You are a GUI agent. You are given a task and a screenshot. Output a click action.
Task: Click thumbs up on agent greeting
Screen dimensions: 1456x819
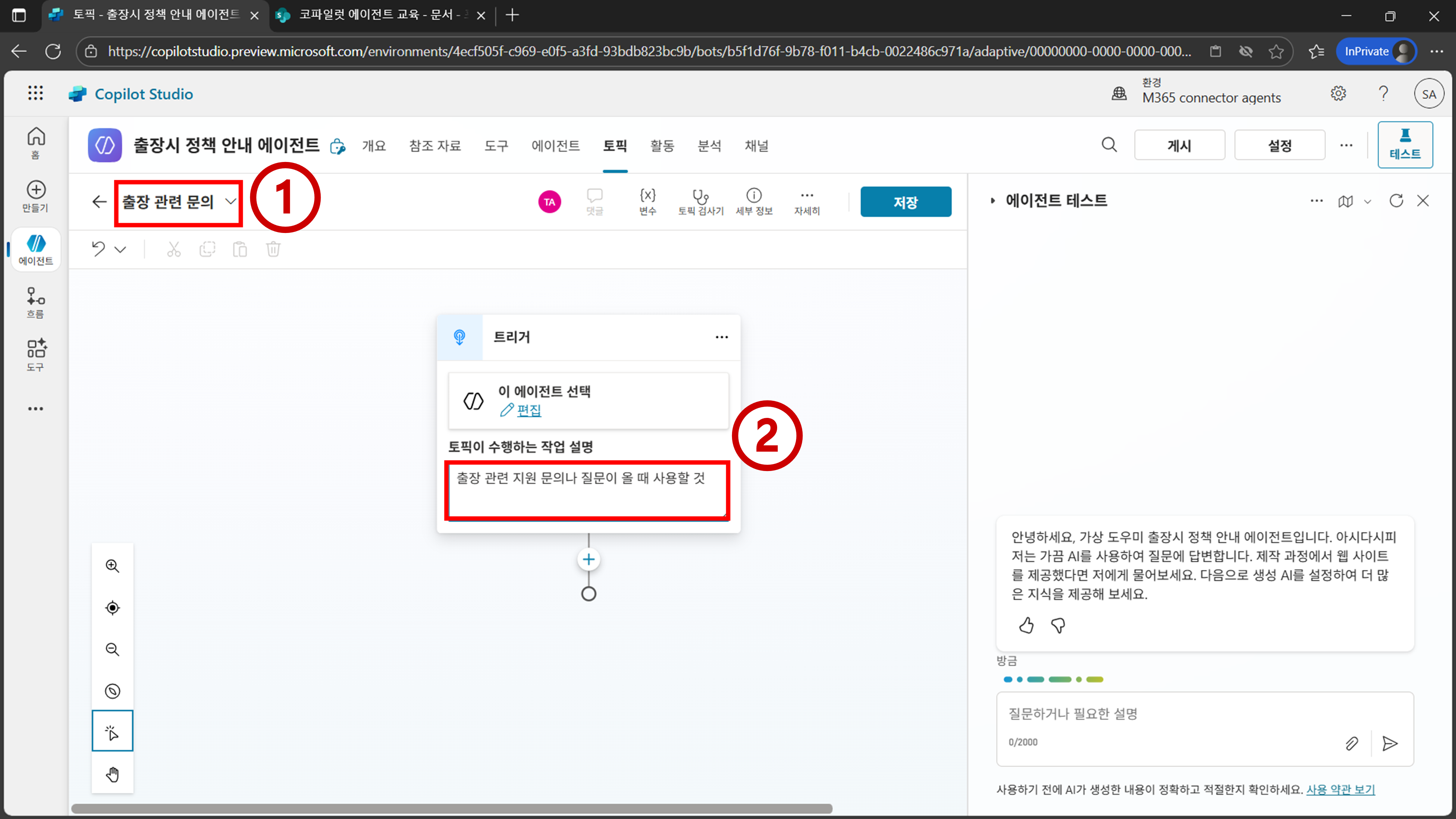coord(1026,625)
